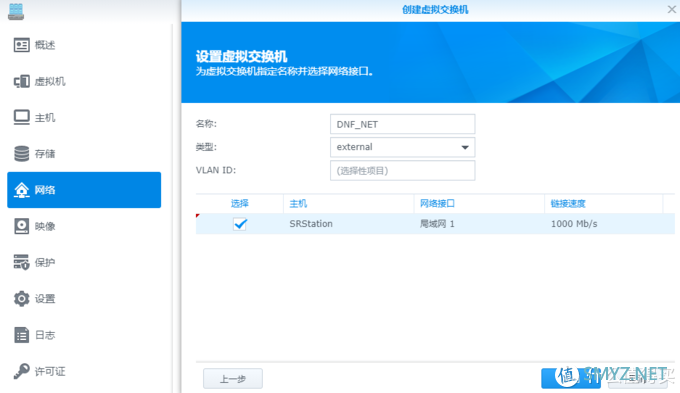The image size is (680, 393).
Task: Click the VLAN ID input field
Action: pos(402,170)
